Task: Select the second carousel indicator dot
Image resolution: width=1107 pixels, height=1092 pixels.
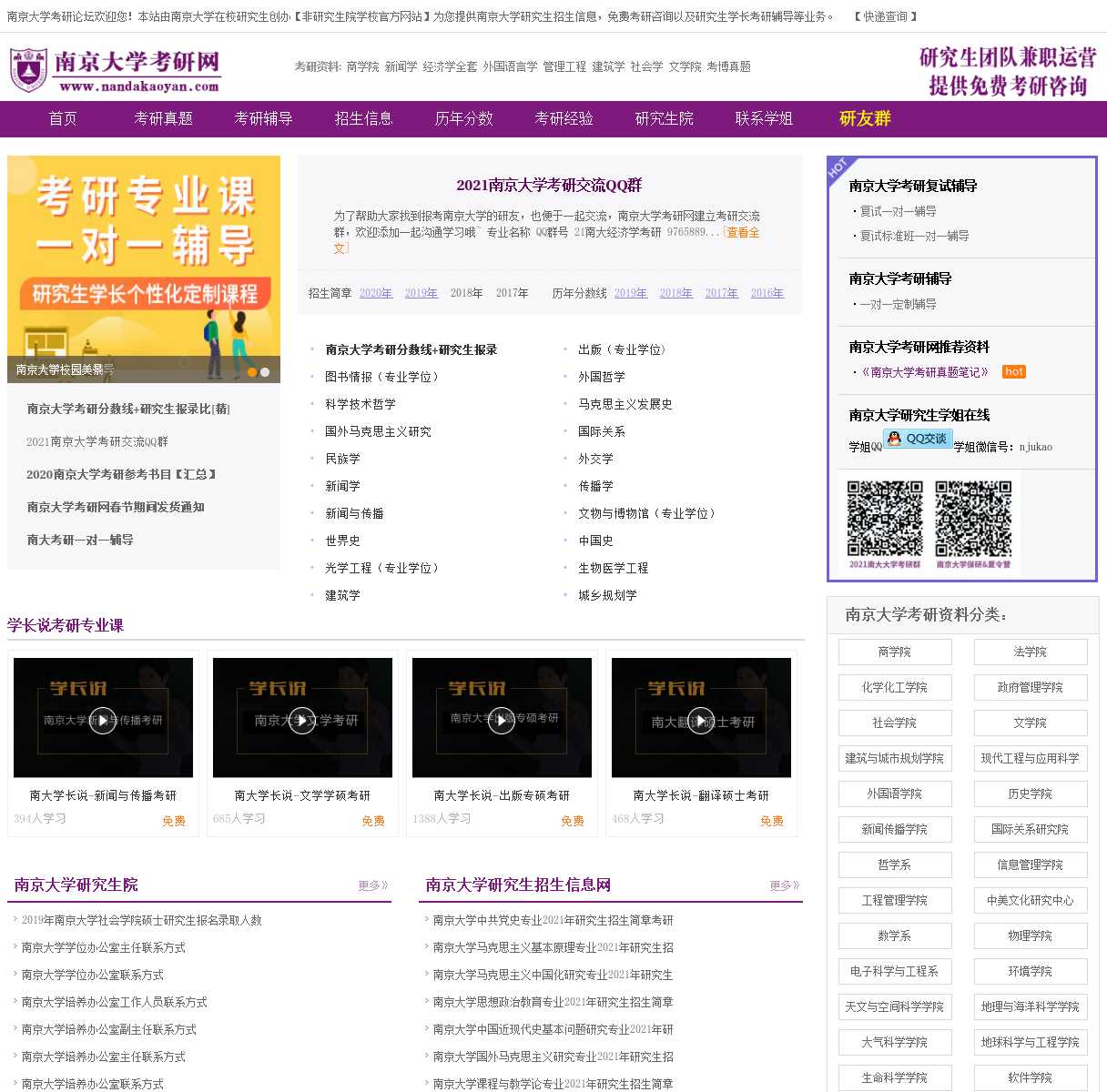Action: [265, 372]
